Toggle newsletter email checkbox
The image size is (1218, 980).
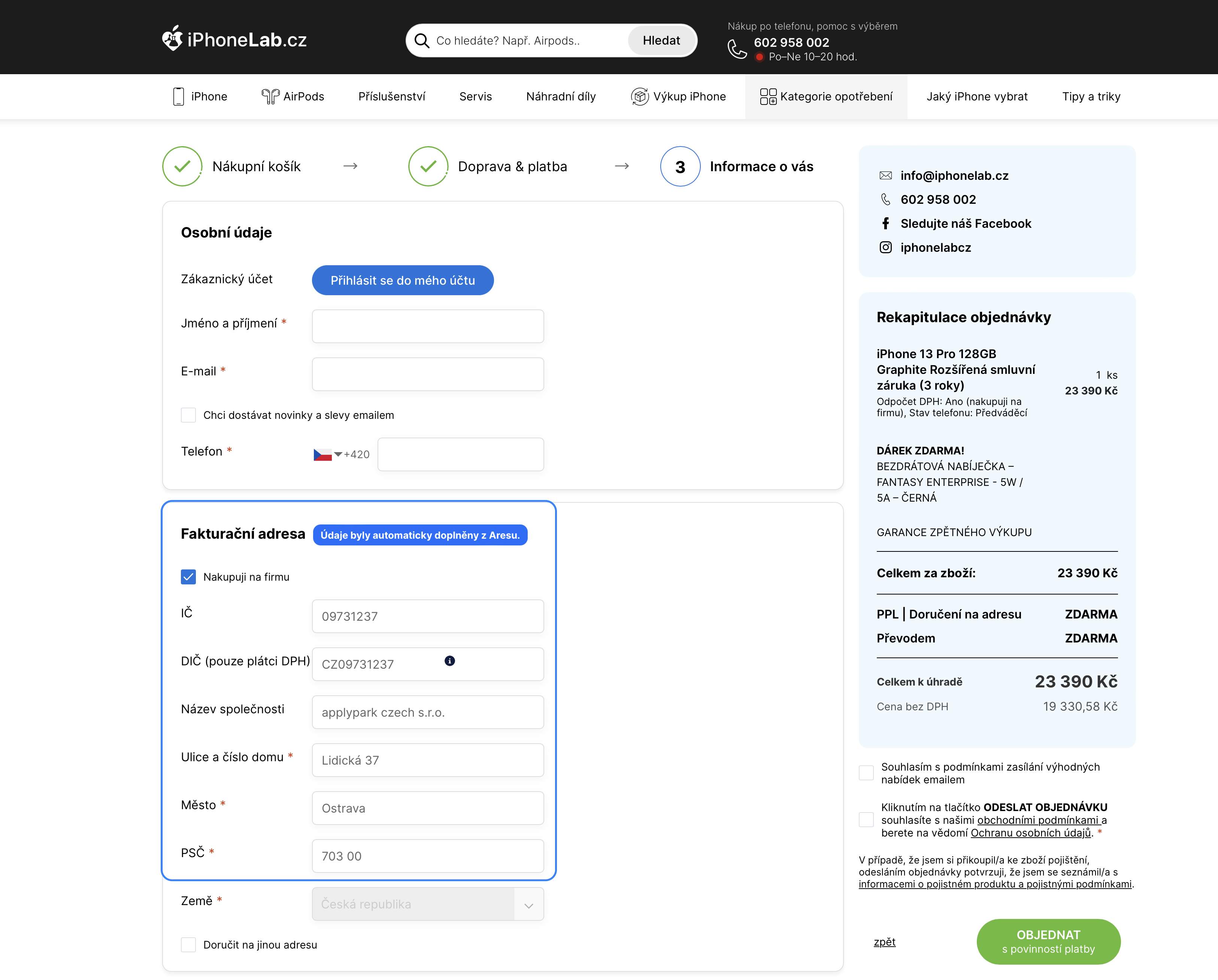coord(188,415)
